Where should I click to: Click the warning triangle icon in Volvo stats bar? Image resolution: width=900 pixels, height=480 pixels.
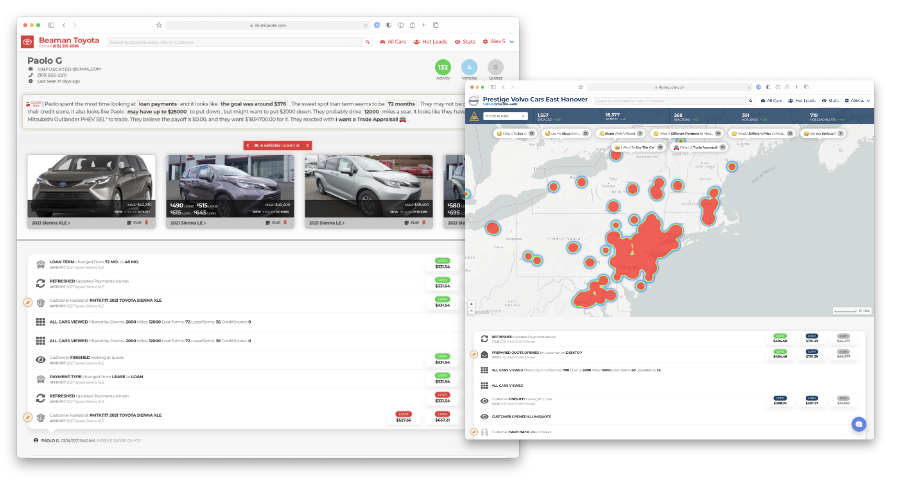[474, 117]
